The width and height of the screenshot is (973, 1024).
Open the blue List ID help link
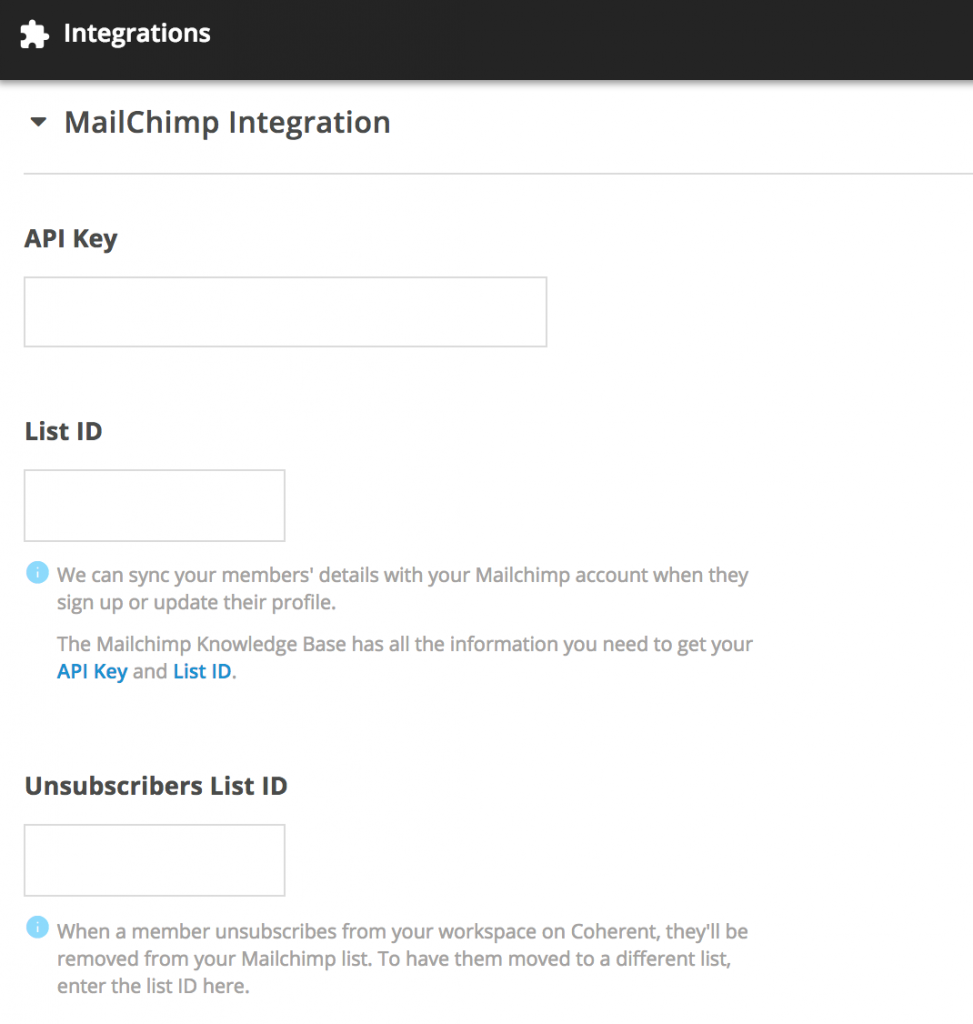click(202, 671)
